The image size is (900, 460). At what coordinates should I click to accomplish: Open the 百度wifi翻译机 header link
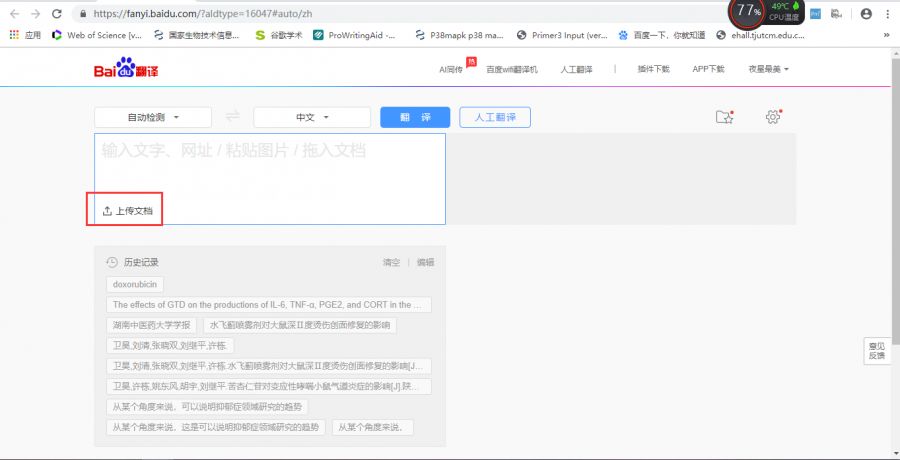pyautogui.click(x=512, y=69)
